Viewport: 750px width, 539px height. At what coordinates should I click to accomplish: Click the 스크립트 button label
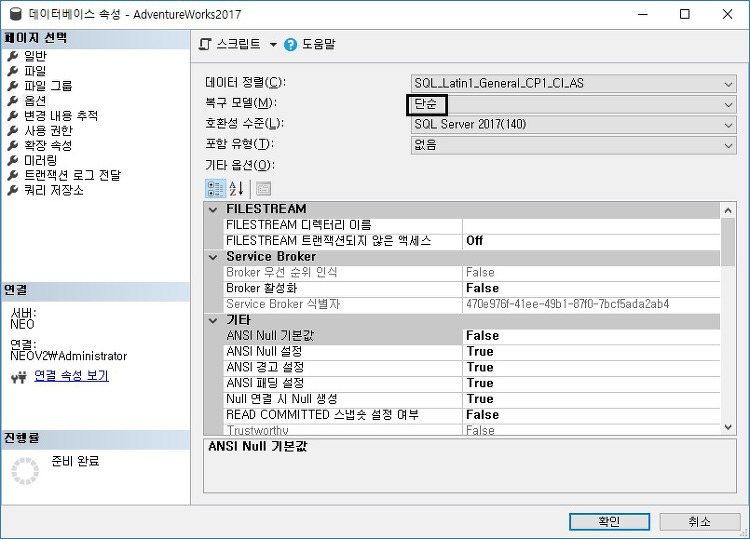click(x=239, y=44)
